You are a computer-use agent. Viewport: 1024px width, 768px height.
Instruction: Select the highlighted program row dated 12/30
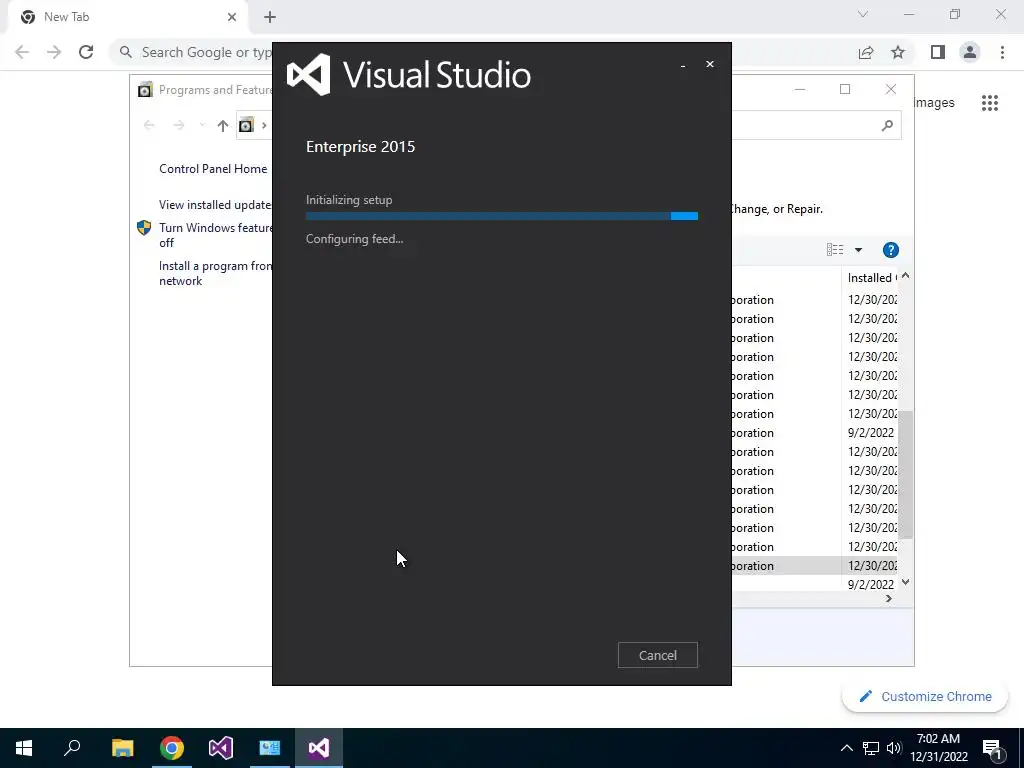click(815, 566)
